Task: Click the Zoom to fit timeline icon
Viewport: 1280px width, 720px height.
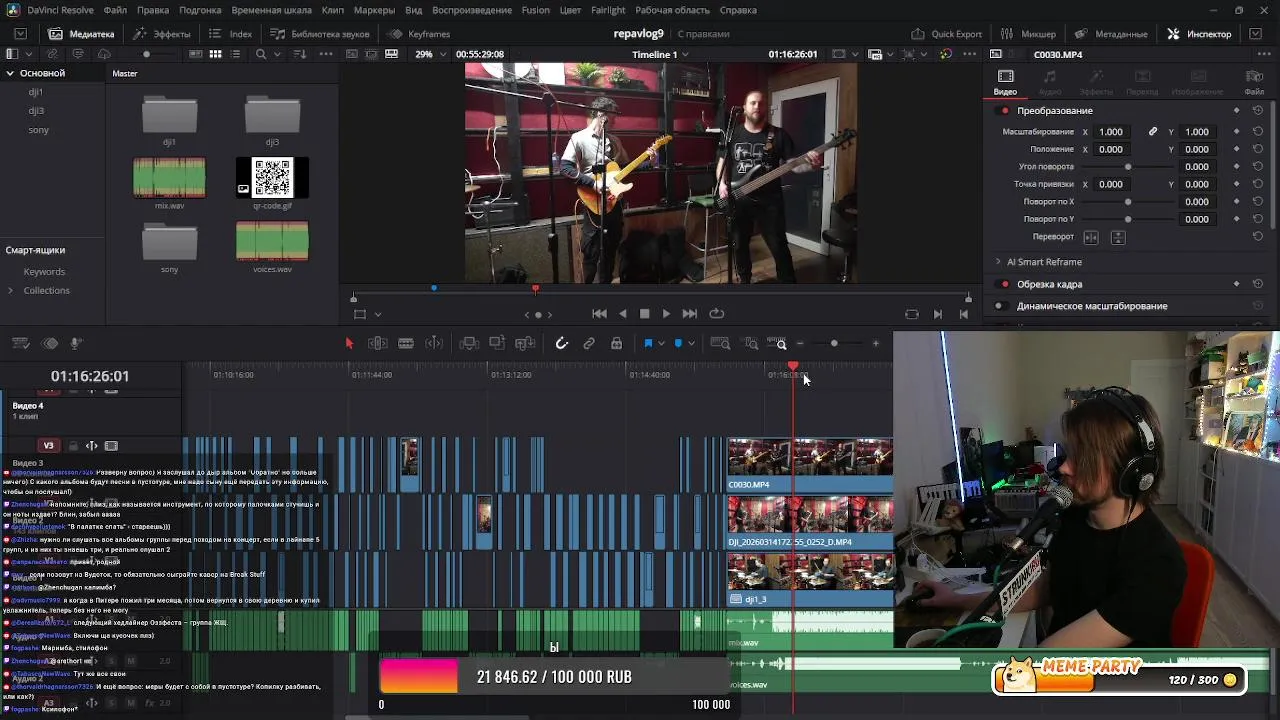Action: pos(720,343)
